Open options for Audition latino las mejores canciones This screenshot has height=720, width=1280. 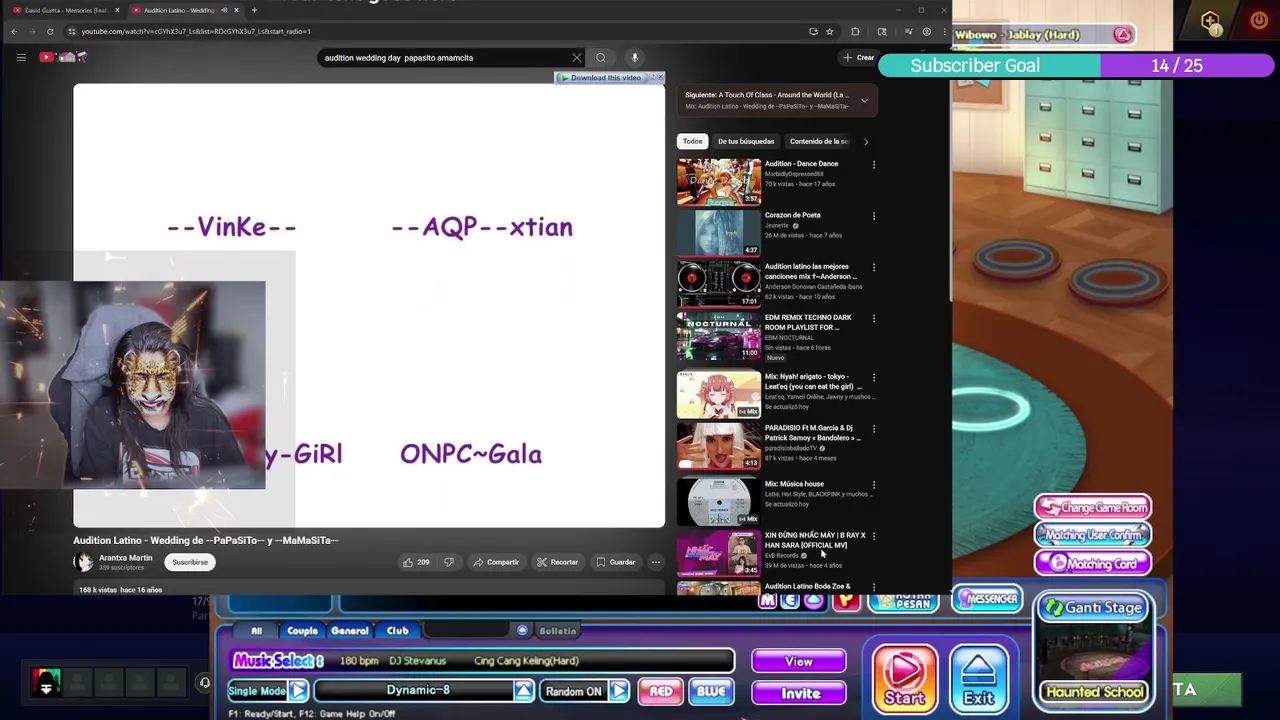click(x=874, y=268)
